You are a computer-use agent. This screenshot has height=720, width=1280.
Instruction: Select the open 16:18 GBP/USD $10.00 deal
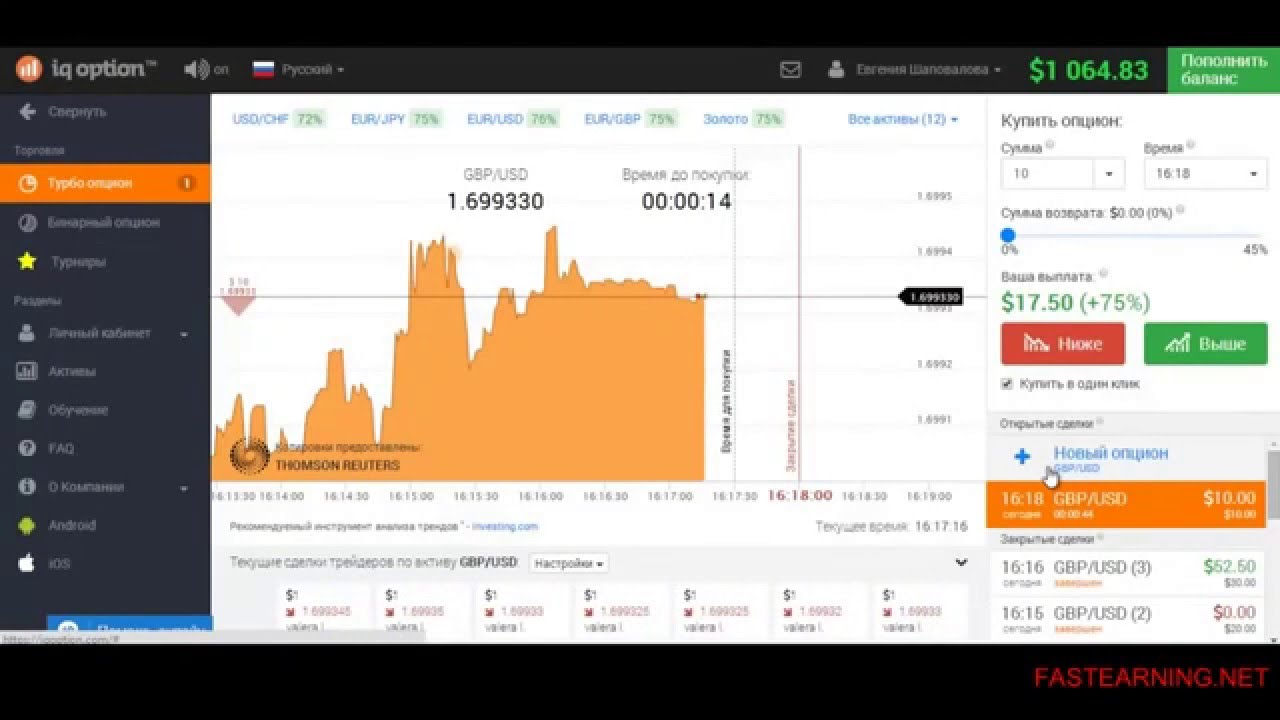coord(1126,504)
